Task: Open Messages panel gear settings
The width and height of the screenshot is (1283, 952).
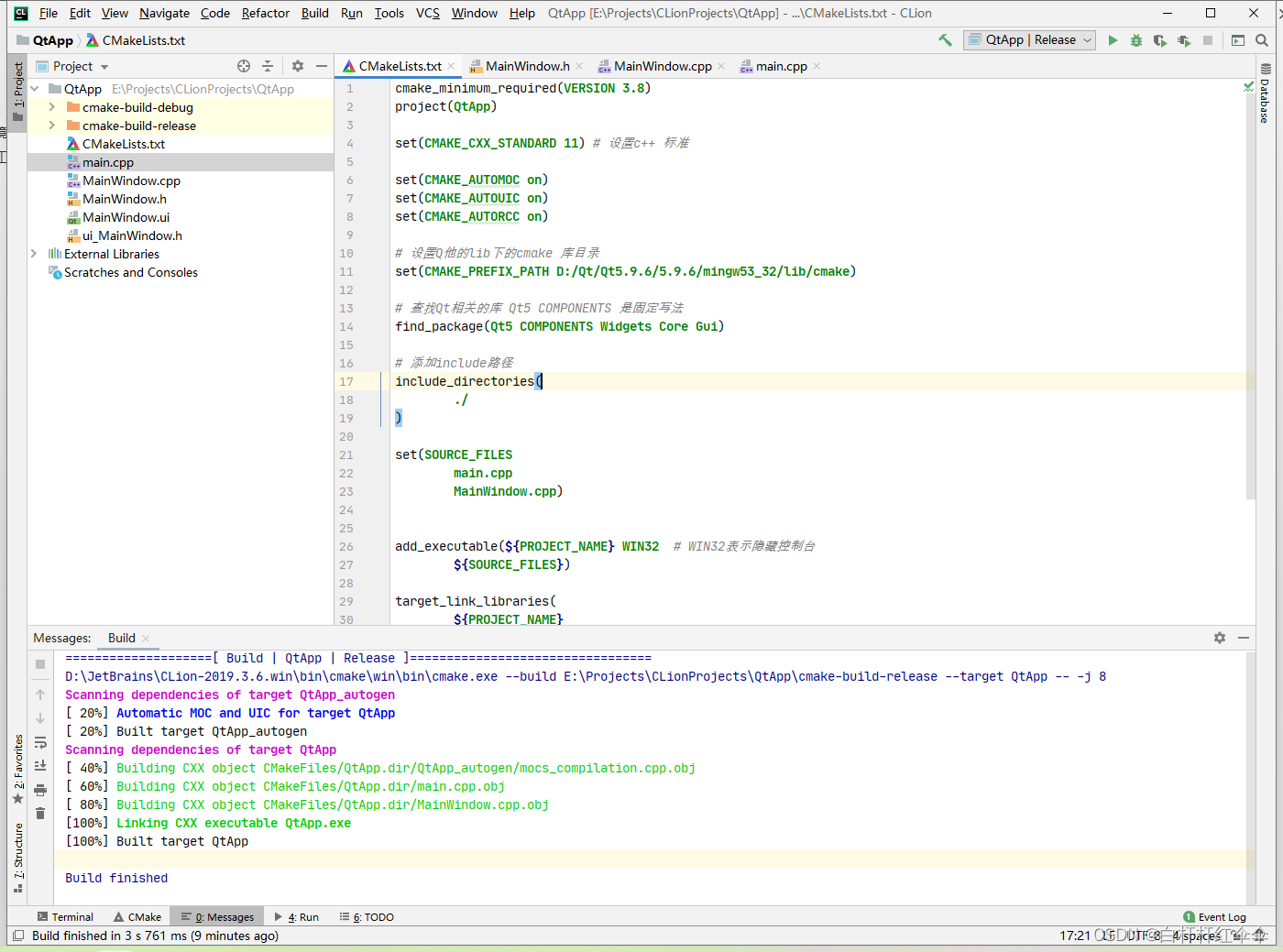Action: [1220, 638]
